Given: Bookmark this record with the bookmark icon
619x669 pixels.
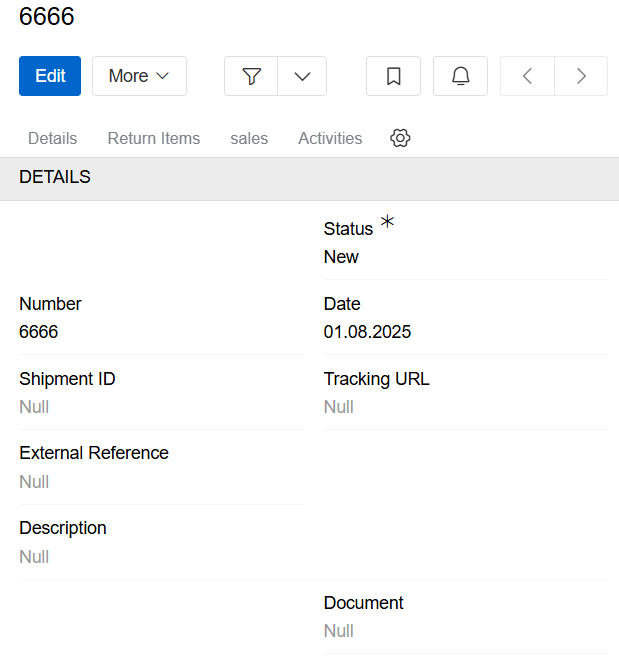Looking at the screenshot, I should [394, 76].
